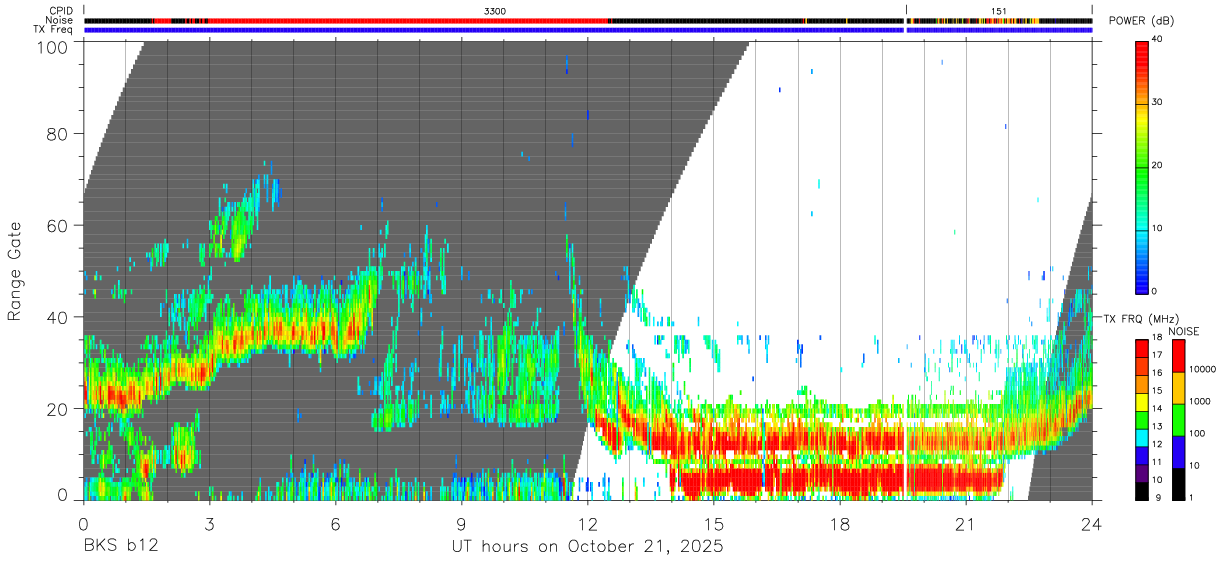
Task: Click the '10000' label on NOISE scale
Action: [1201, 369]
